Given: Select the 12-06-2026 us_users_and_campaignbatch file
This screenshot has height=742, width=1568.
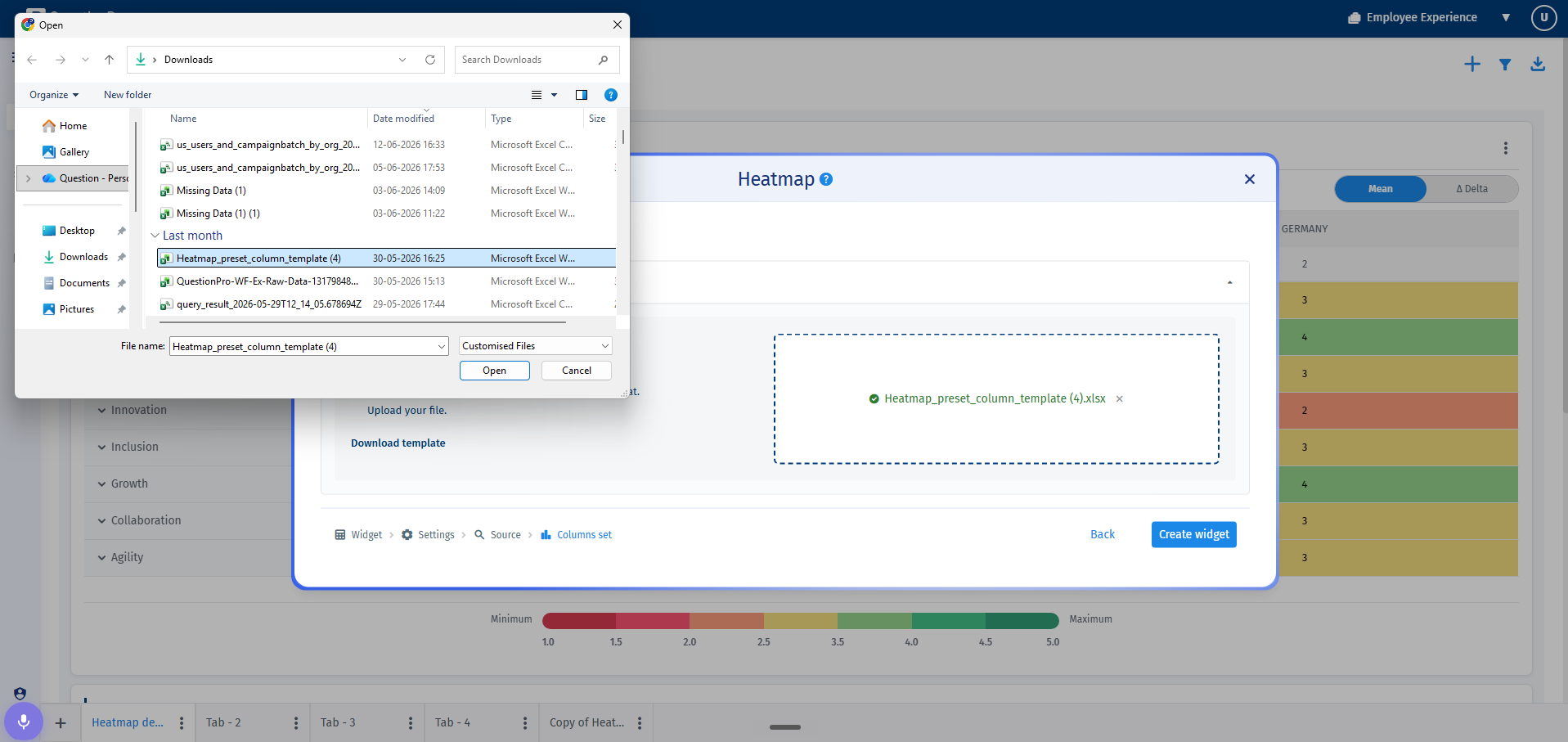Looking at the screenshot, I should (386, 145).
